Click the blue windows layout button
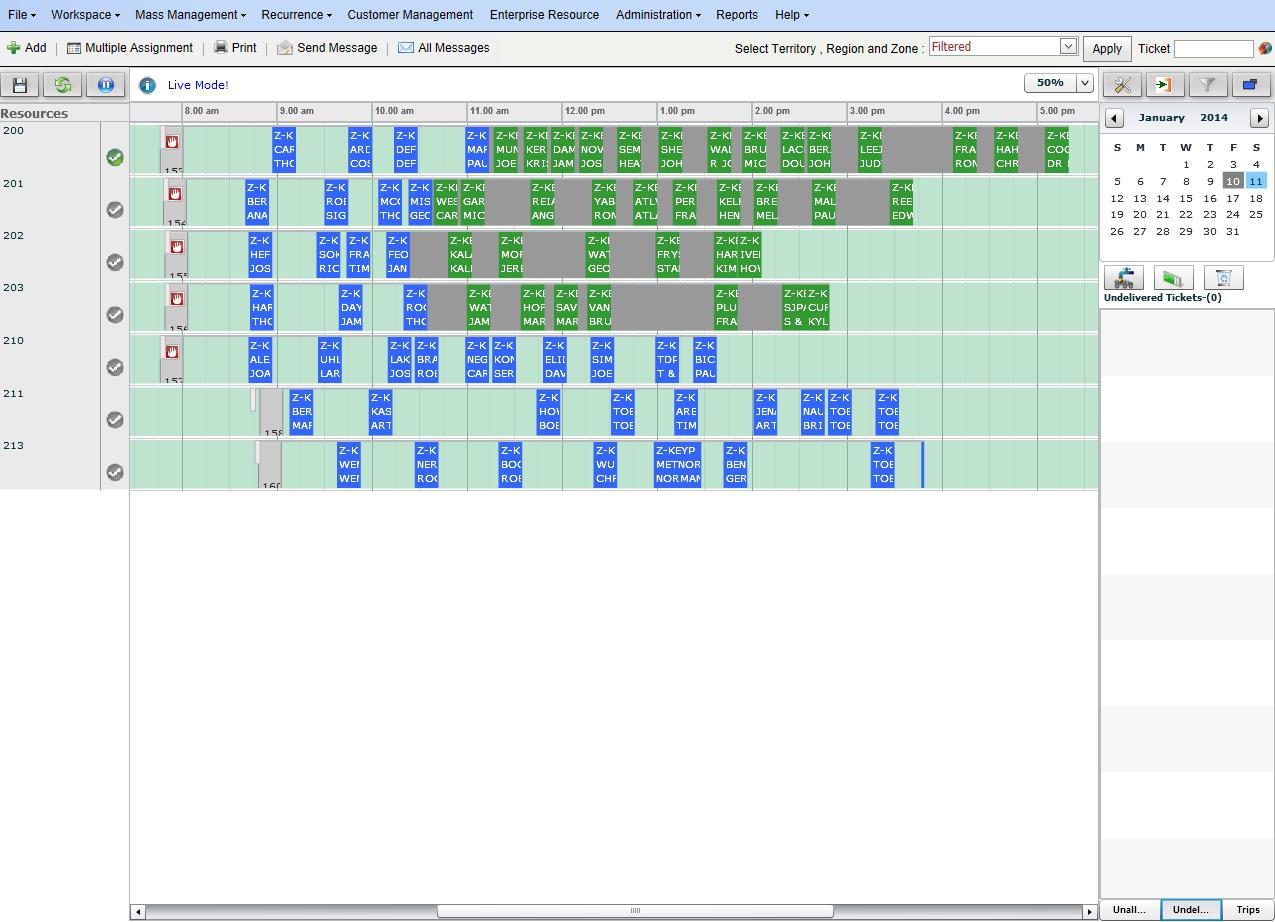This screenshot has width=1275, height=922. pyautogui.click(x=1250, y=85)
